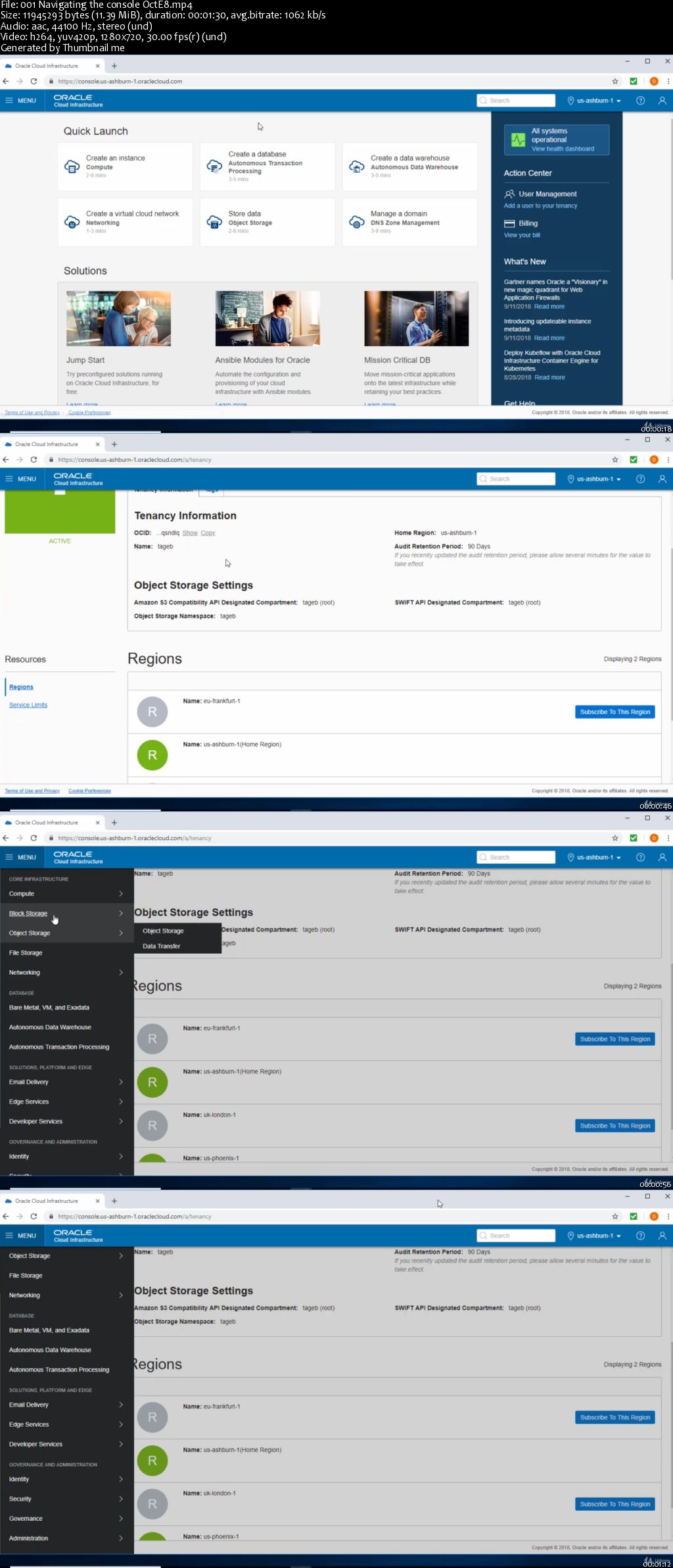The image size is (673, 1568).
Task: Open the help icon in the 00:00:18 frame
Action: pos(640,101)
